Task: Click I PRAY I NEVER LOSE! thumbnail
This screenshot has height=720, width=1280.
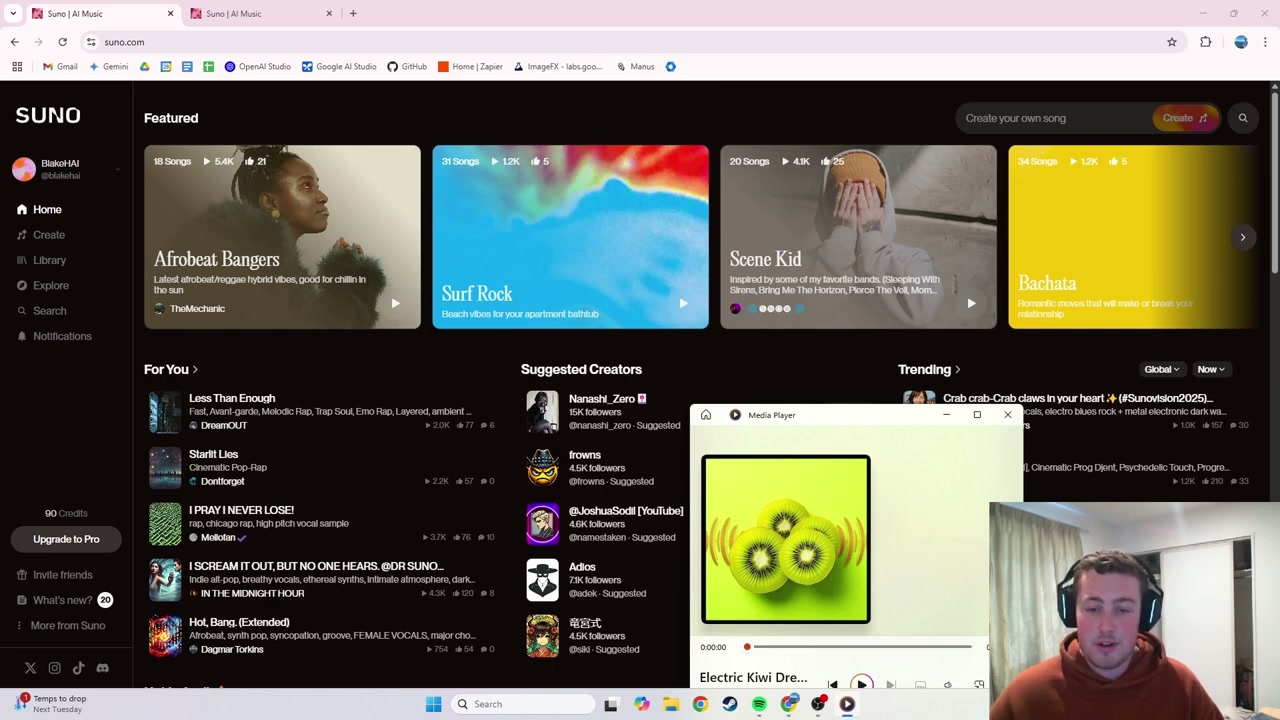Action: tap(165, 524)
